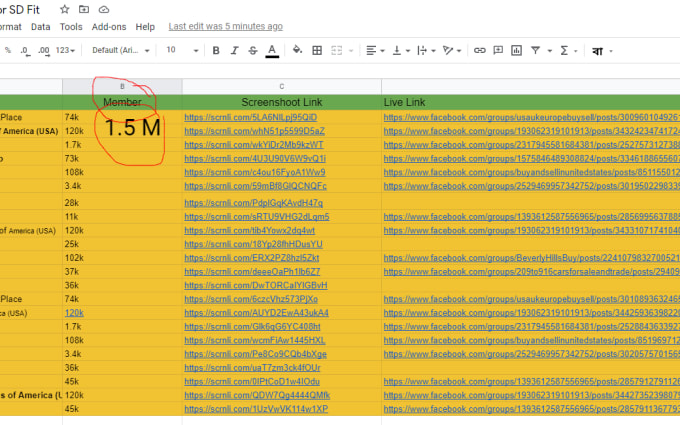Open horizontal align dropdown

click(375, 51)
